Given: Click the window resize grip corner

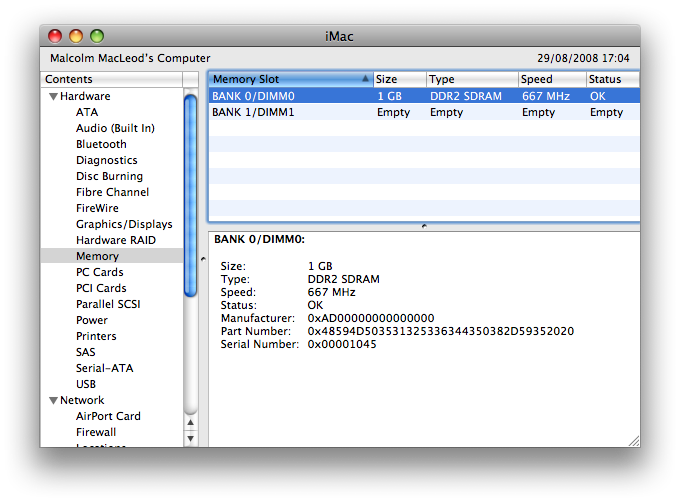Looking at the screenshot, I should (634, 440).
